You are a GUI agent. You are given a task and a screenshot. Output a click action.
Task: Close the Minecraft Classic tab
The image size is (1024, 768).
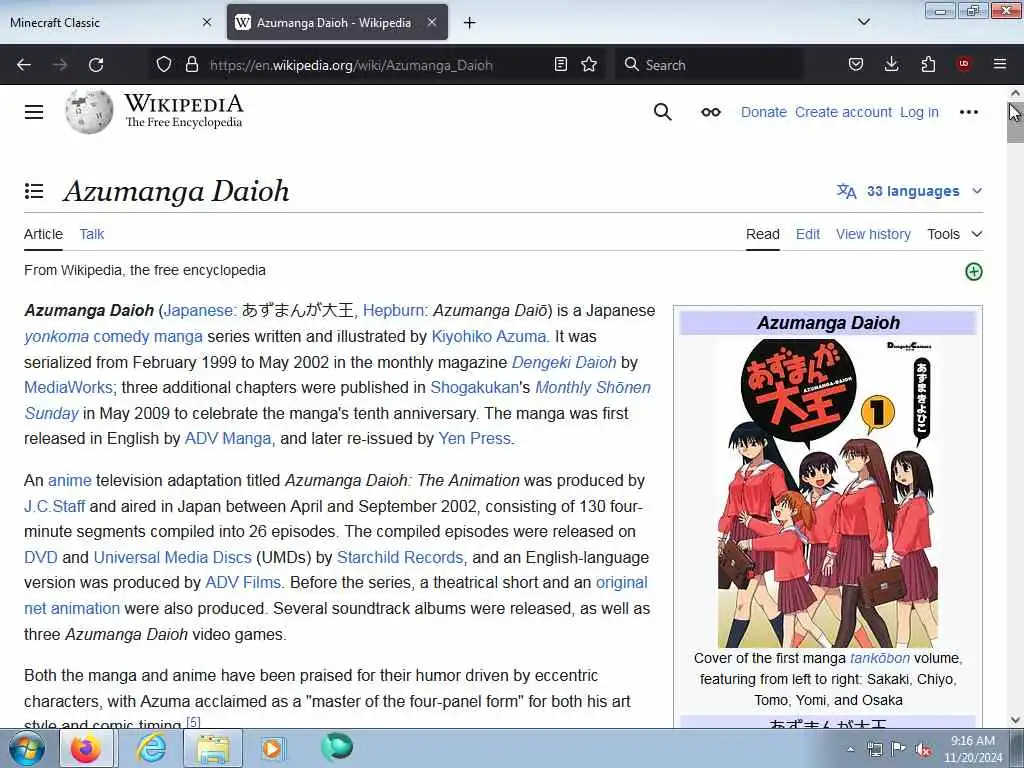[207, 22]
